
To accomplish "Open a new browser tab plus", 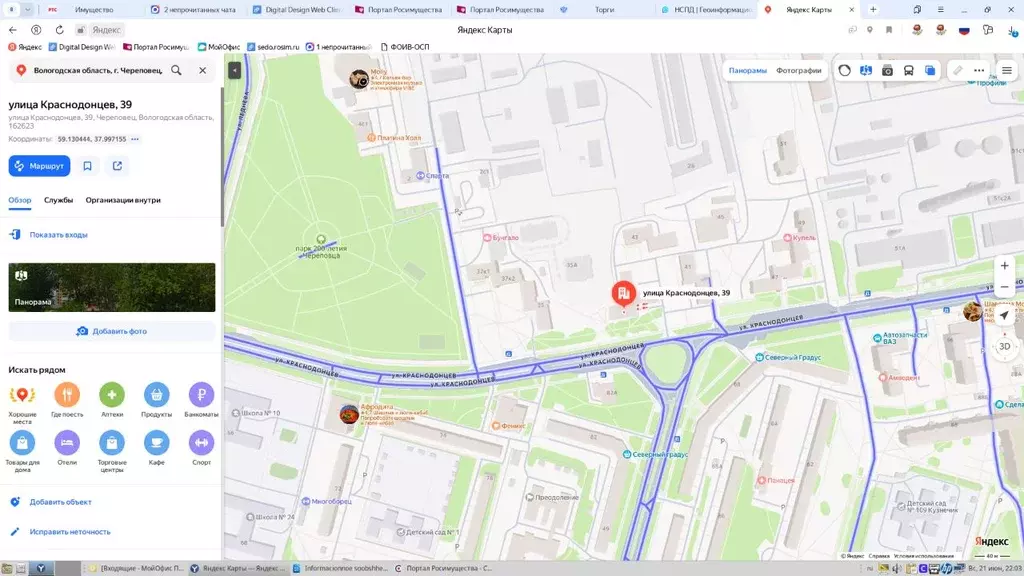I will [x=873, y=10].
